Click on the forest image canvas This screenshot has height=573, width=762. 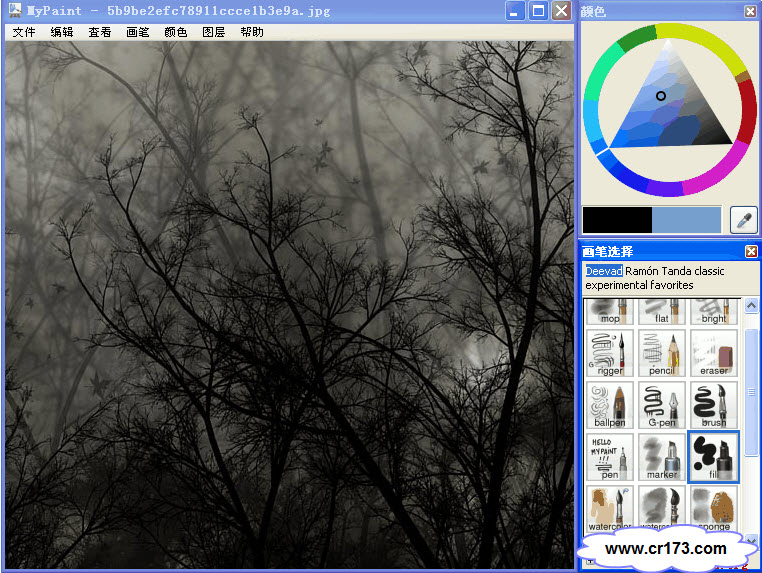click(290, 305)
